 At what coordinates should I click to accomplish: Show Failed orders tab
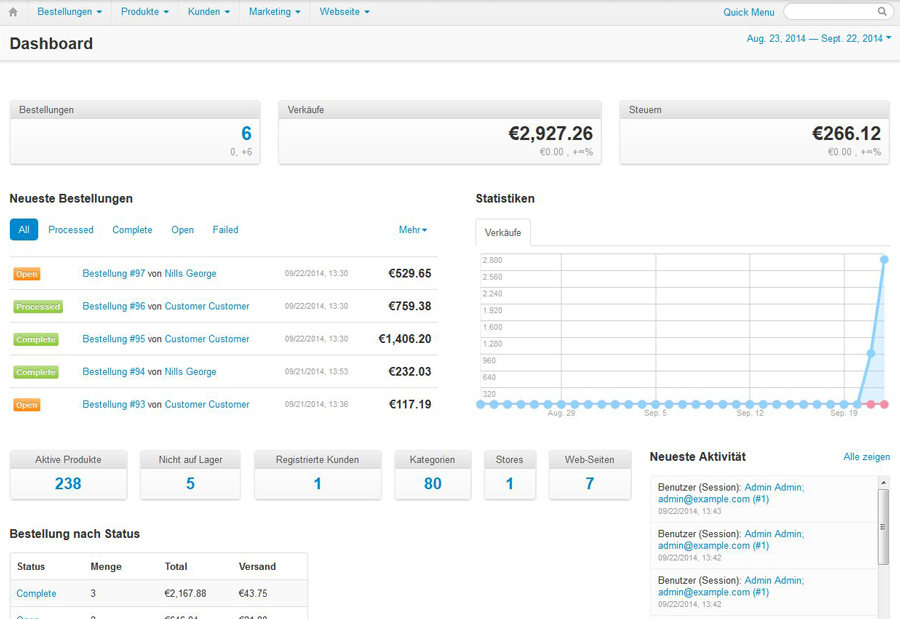225,230
